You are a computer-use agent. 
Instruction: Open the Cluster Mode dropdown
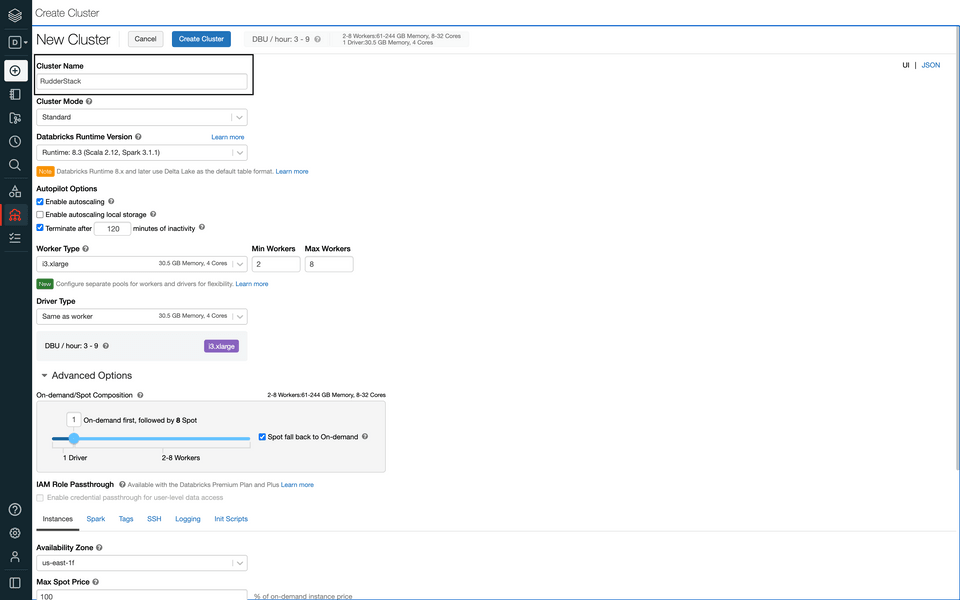pos(142,117)
